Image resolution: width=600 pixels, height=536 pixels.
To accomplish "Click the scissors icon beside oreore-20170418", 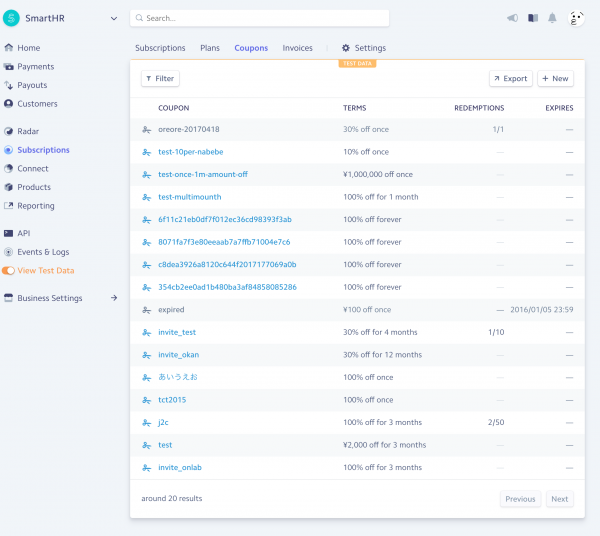I will click(147, 130).
